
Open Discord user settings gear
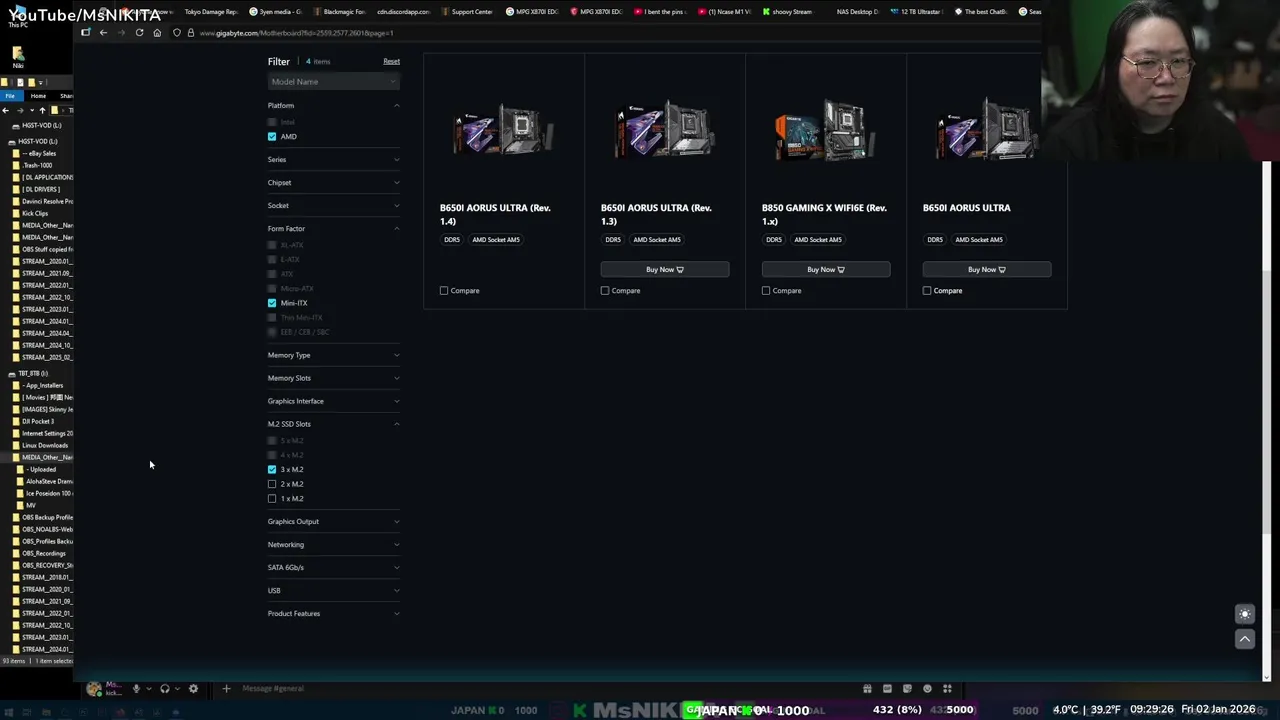click(x=193, y=688)
